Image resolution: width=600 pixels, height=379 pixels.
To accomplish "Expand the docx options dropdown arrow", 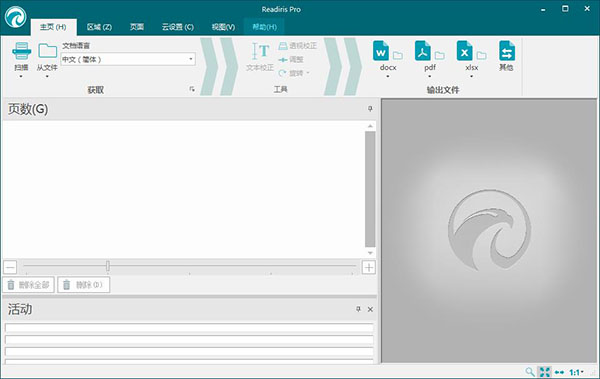I will tap(388, 77).
